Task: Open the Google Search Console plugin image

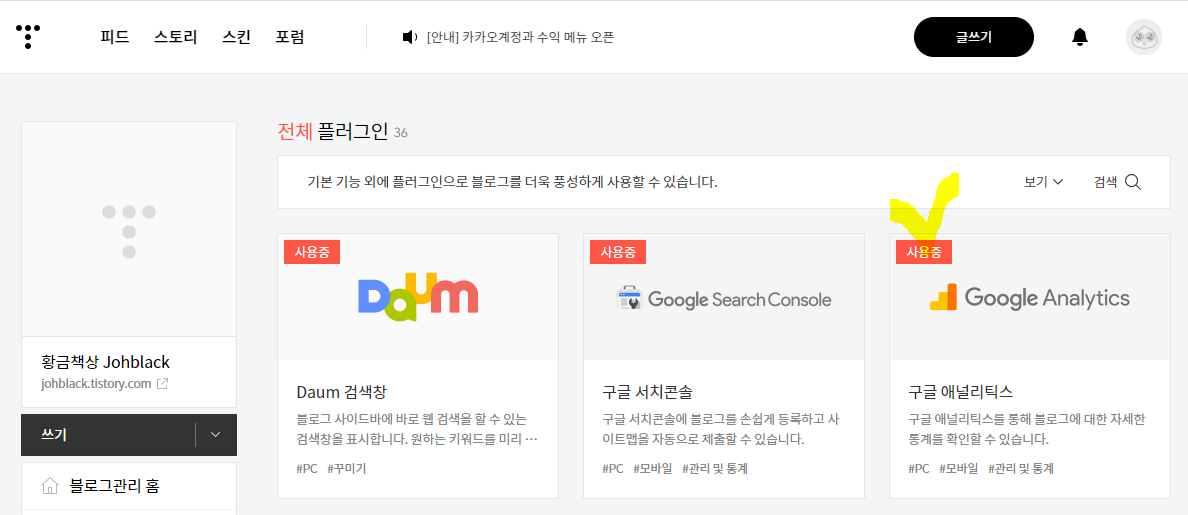Action: pyautogui.click(x=724, y=297)
